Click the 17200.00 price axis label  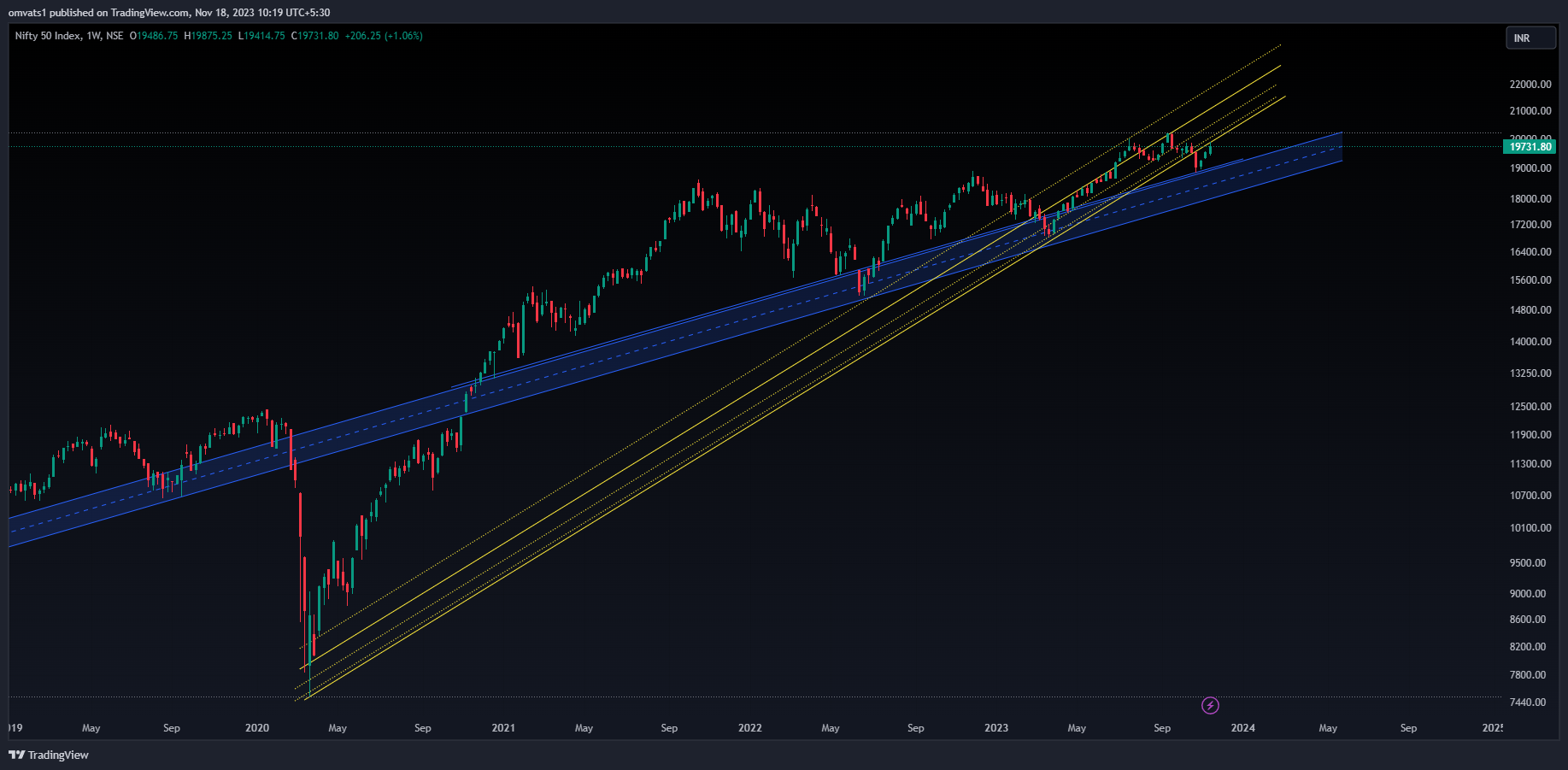pos(1530,225)
